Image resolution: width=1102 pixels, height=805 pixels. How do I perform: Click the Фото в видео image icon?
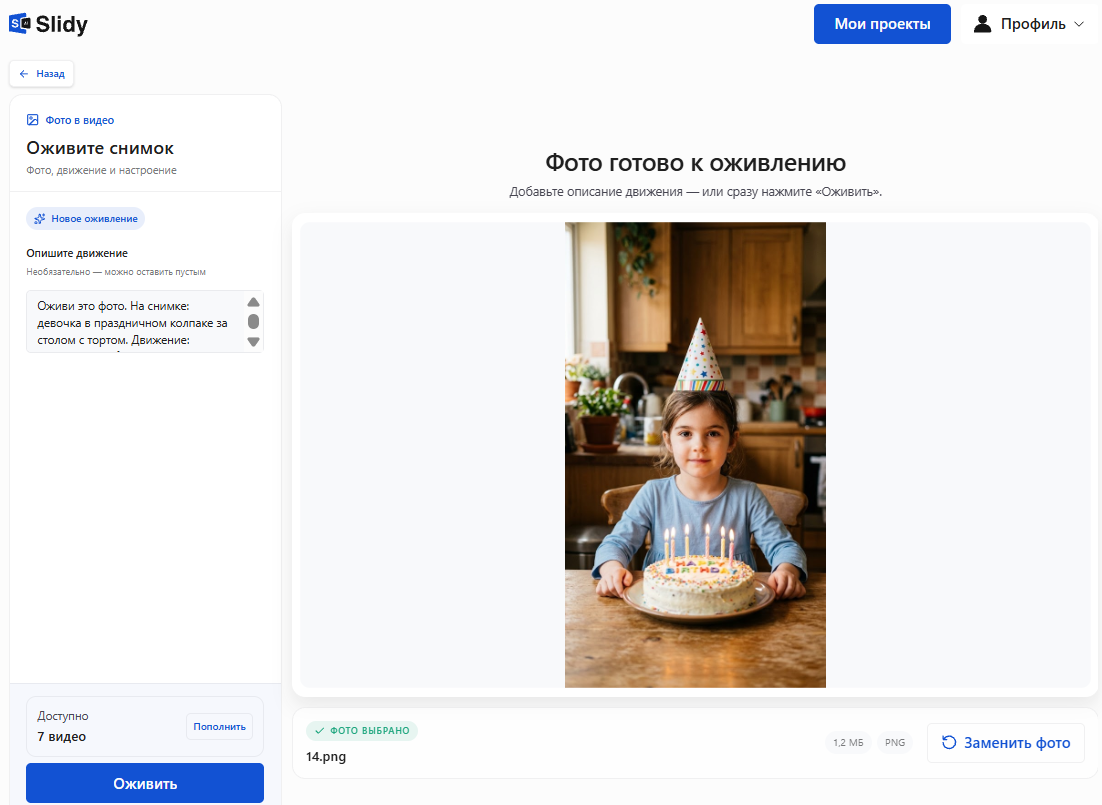click(32, 120)
